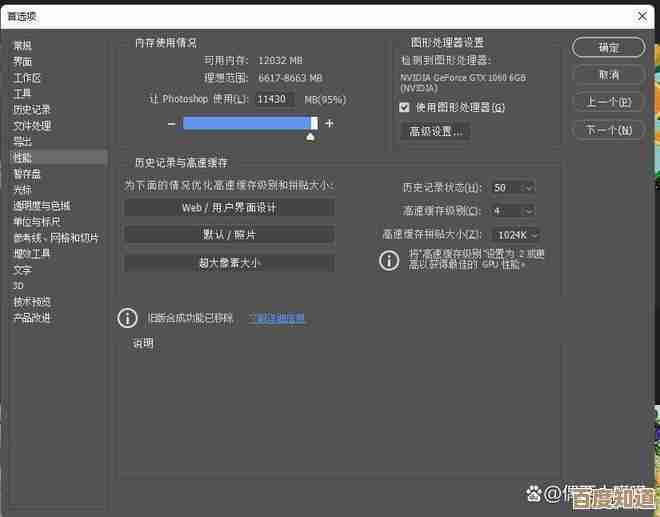This screenshot has height=517, width=660.
Task: Click the Photoshop memory input field 11430
Action: [x=276, y=99]
